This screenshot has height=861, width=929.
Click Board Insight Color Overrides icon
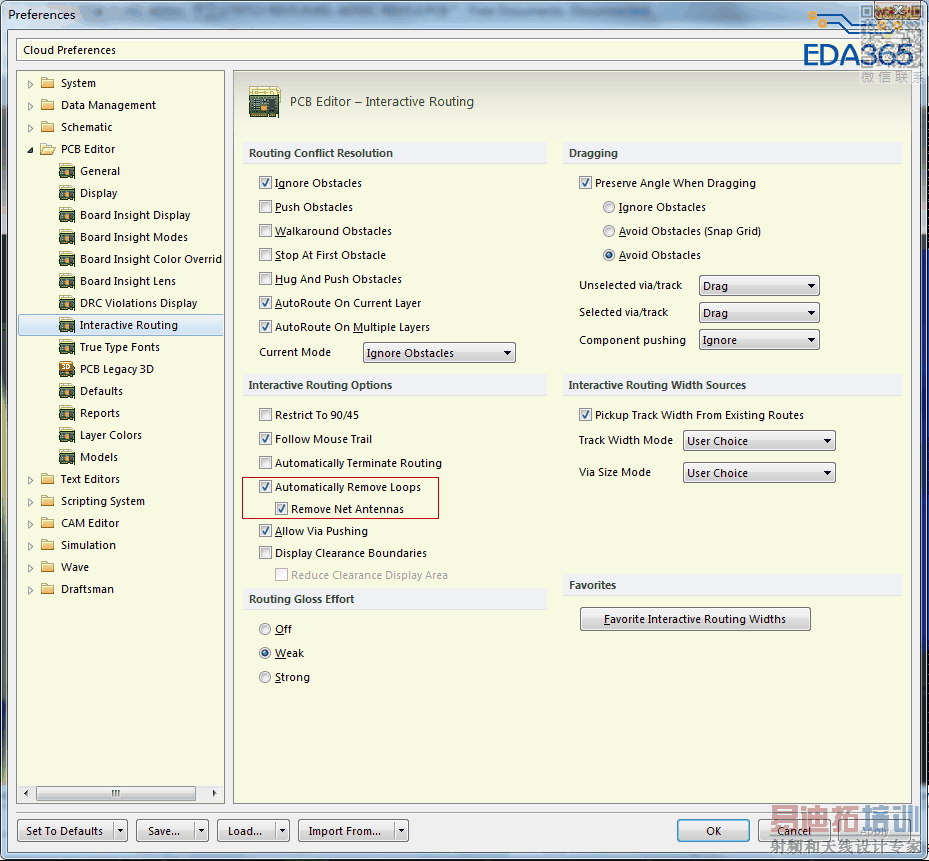tap(67, 259)
